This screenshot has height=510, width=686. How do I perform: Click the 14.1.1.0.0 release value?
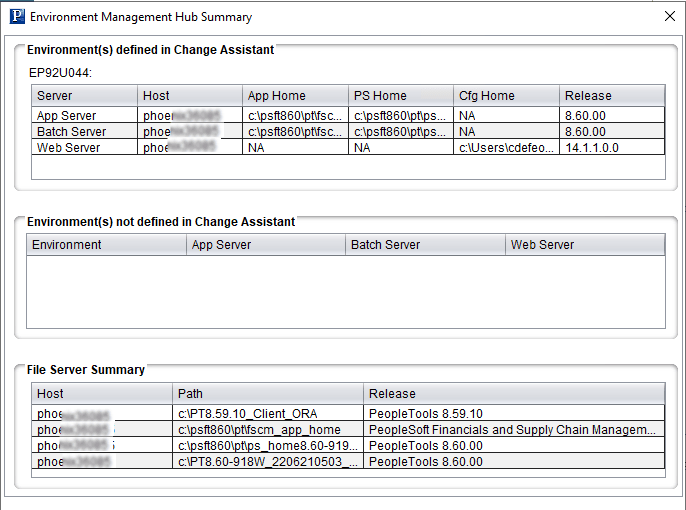612,147
